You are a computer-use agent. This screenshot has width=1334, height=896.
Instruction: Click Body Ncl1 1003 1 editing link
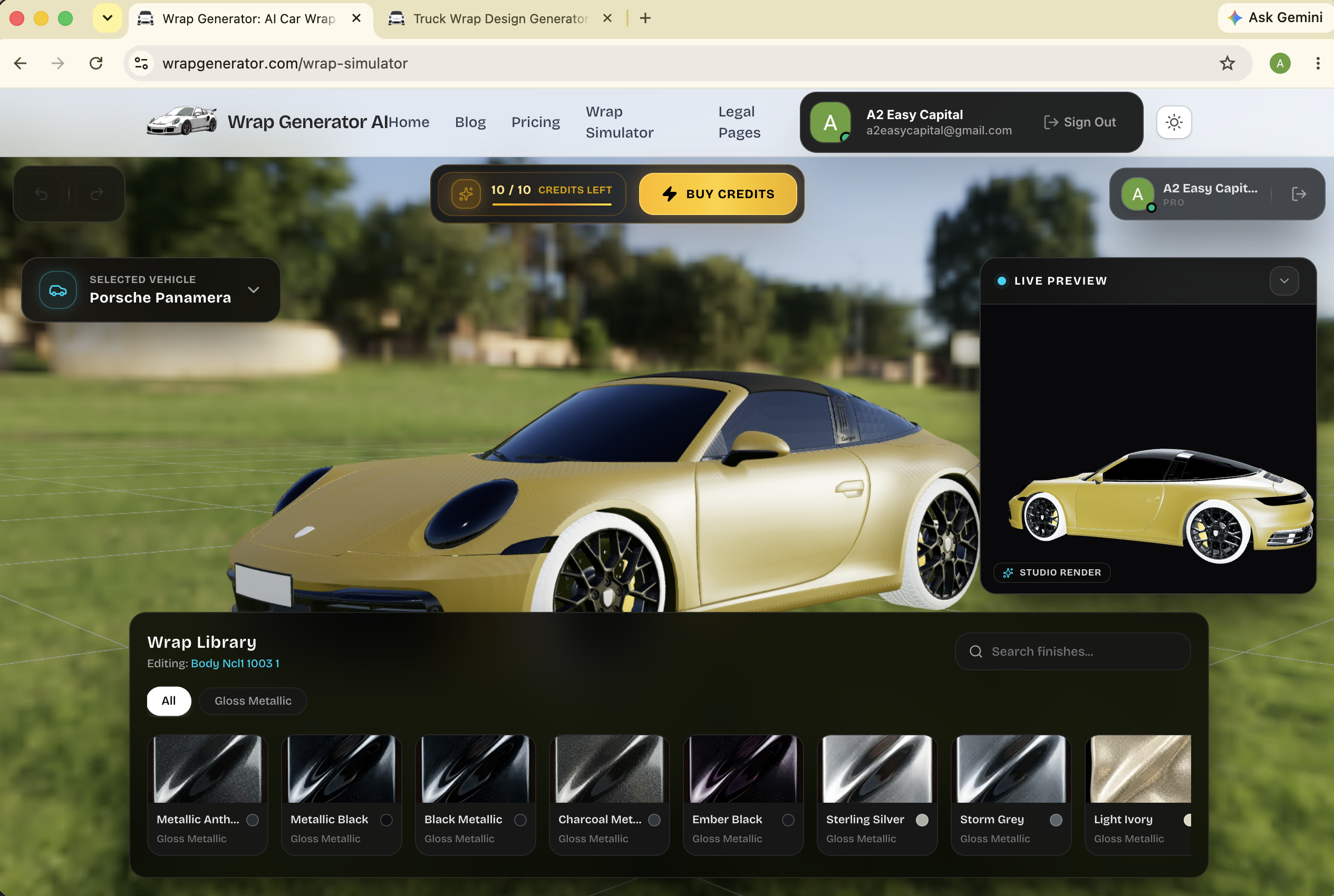tap(235, 664)
